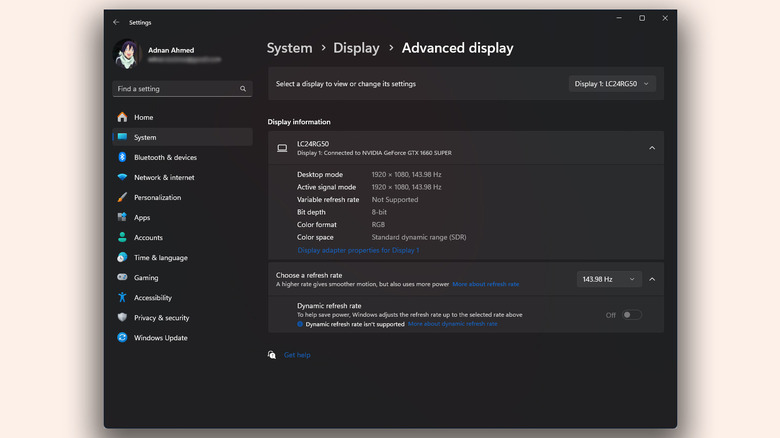Open Network & internet settings
The height and width of the screenshot is (438, 780).
coord(164,177)
